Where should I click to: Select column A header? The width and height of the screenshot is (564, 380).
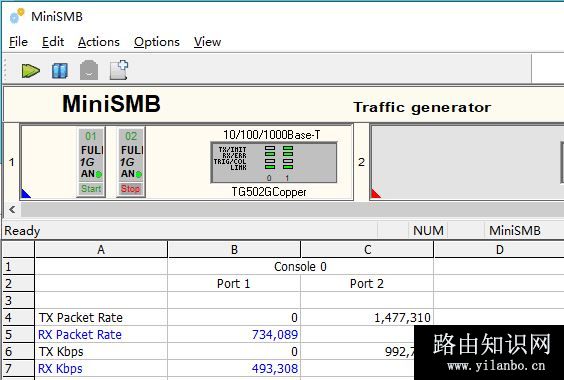[x=101, y=249]
